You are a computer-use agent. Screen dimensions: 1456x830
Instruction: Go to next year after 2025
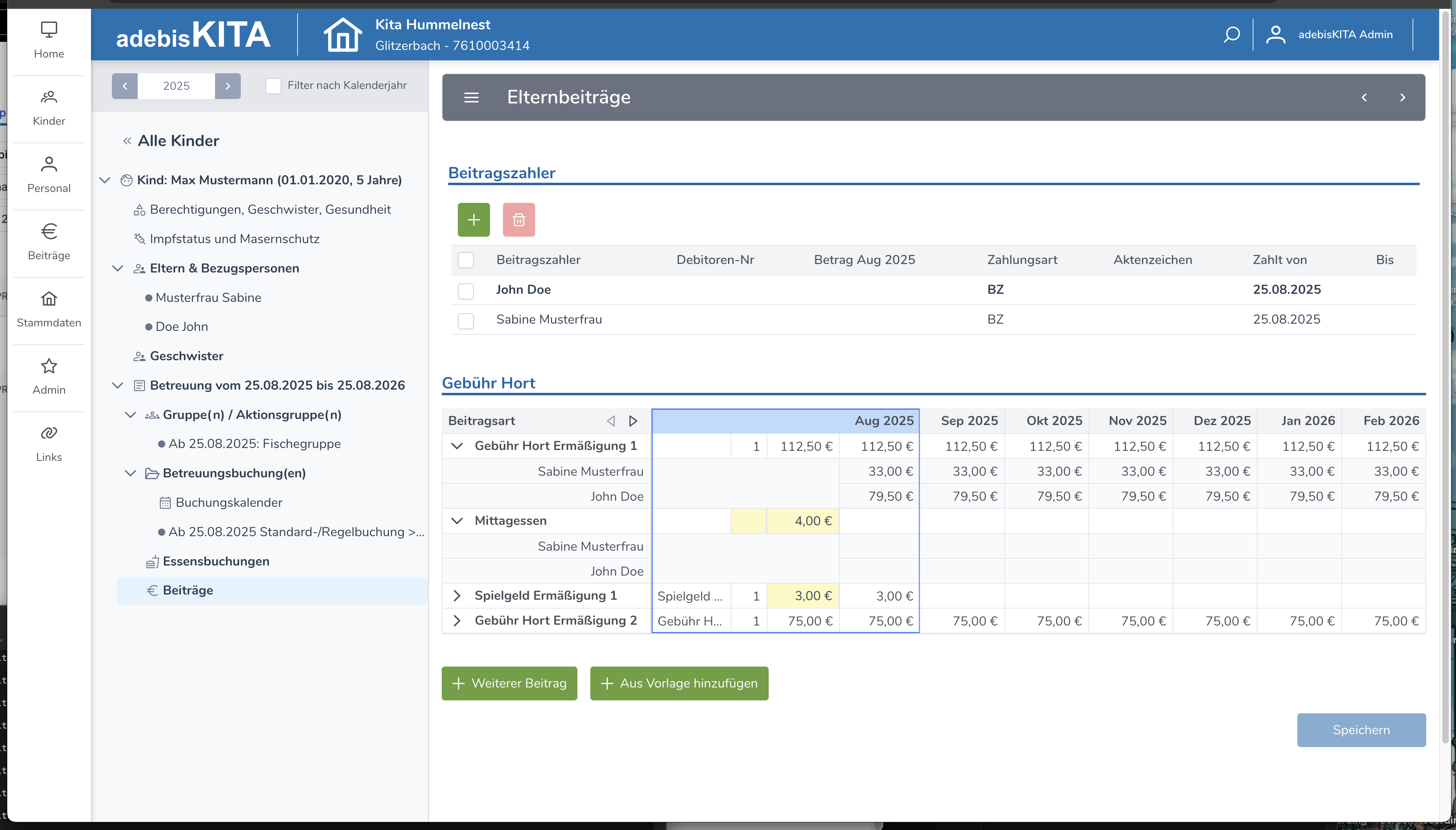point(227,86)
